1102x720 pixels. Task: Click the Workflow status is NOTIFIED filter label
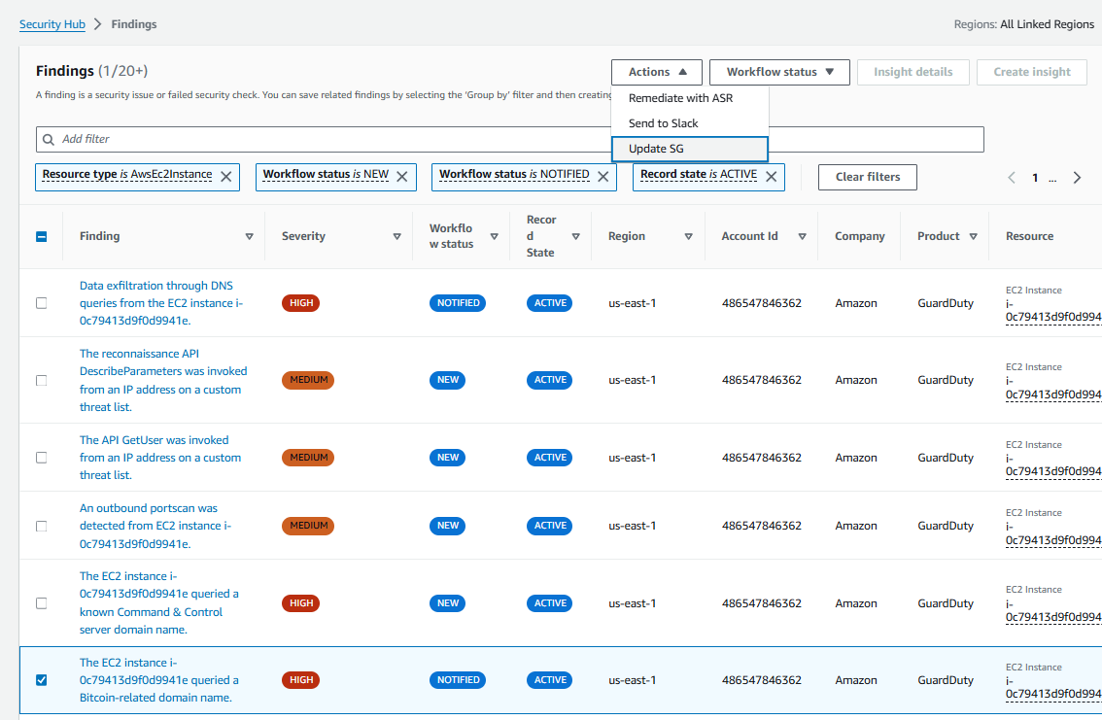point(514,174)
